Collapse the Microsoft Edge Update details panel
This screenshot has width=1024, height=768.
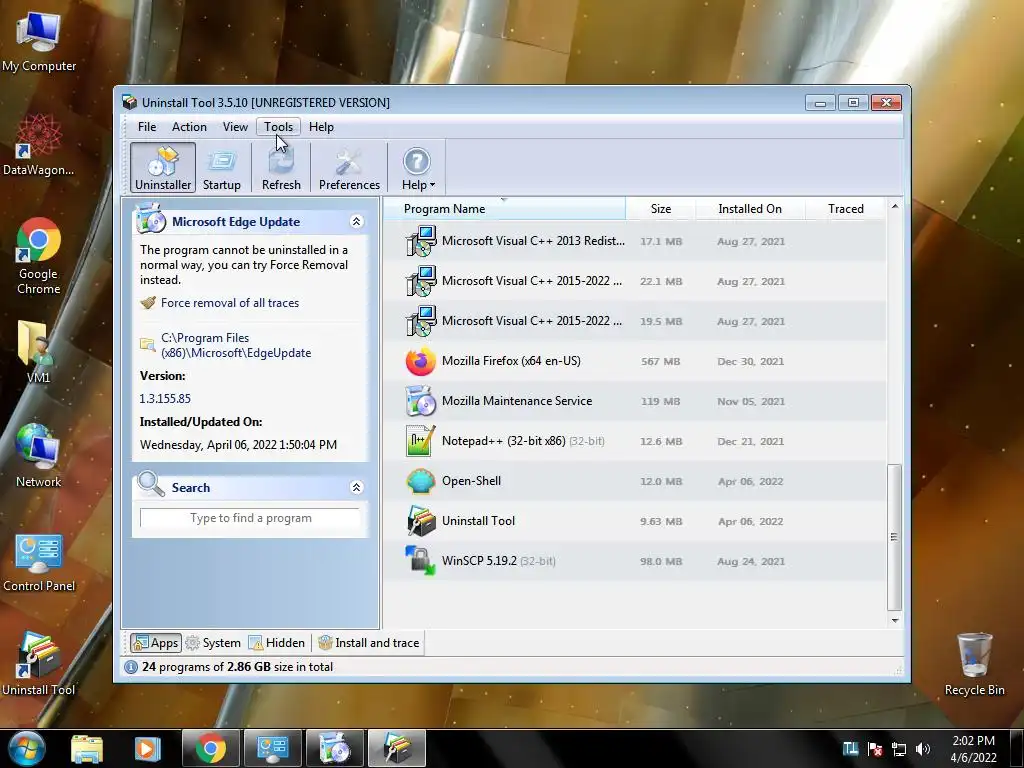point(357,221)
